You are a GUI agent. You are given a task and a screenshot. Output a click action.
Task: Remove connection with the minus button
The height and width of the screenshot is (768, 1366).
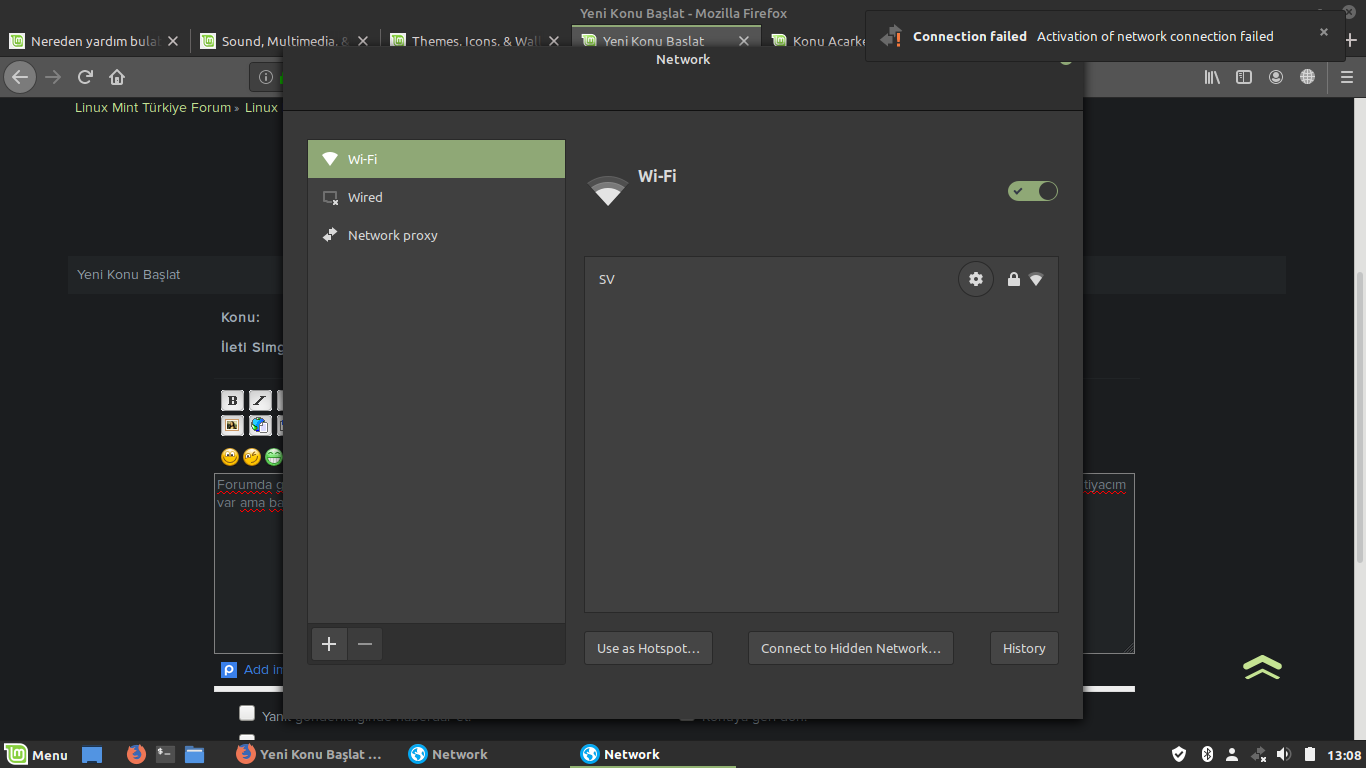pos(365,644)
